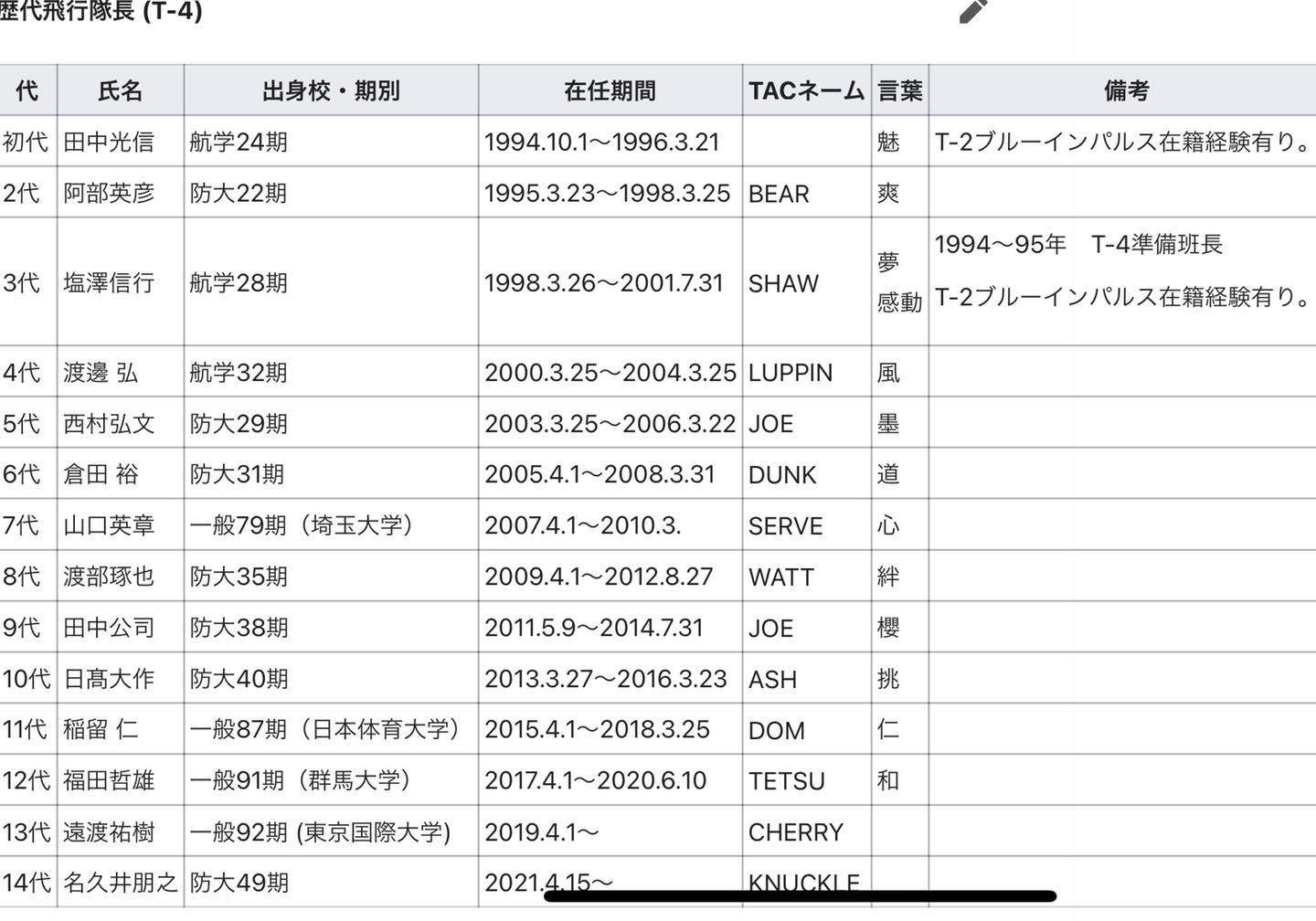Select the 歴代飛行隊長 (T-4) heading
The image size is (1316, 921).
click(x=101, y=11)
